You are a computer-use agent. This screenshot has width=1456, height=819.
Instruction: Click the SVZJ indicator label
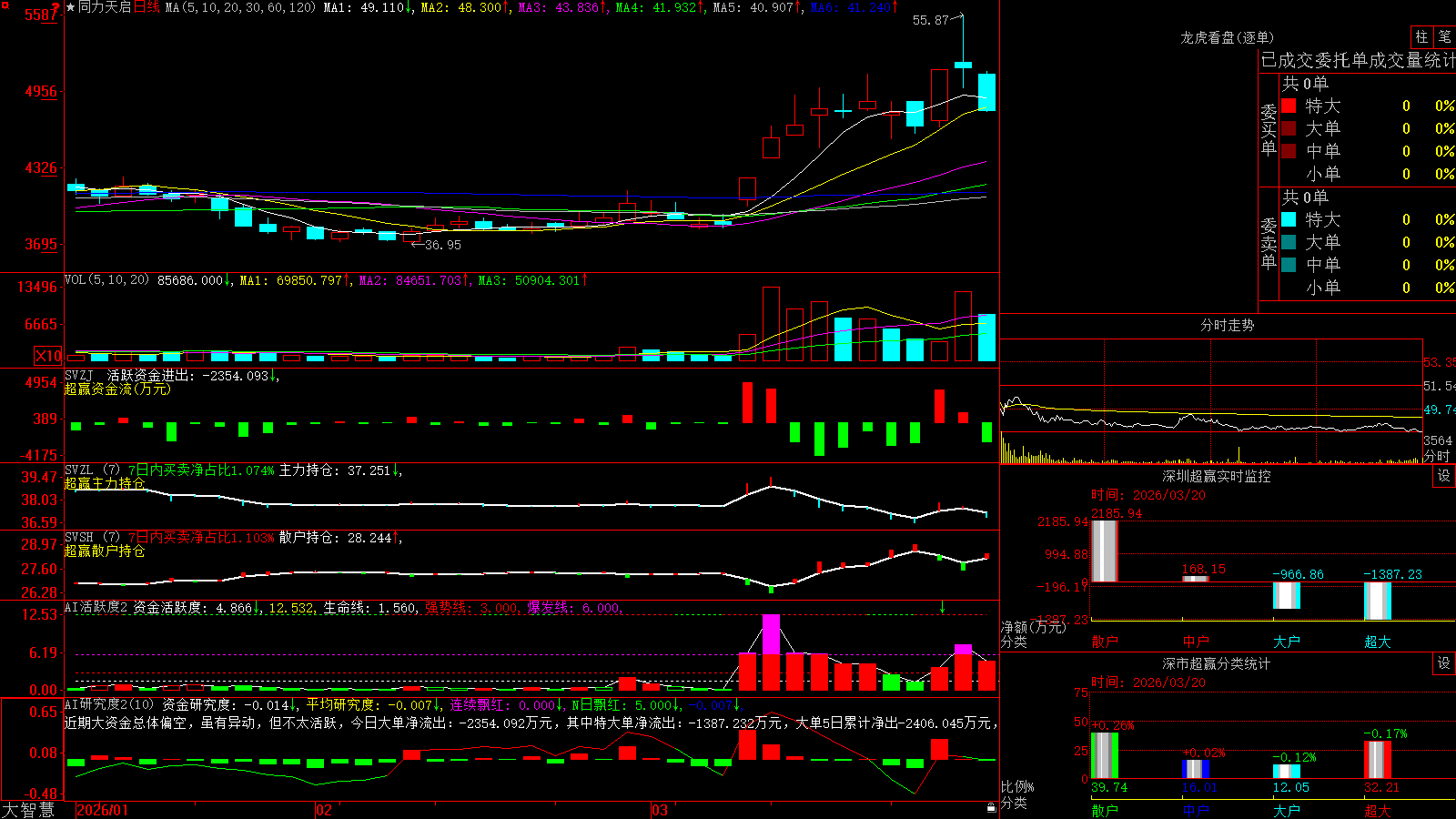[x=78, y=375]
